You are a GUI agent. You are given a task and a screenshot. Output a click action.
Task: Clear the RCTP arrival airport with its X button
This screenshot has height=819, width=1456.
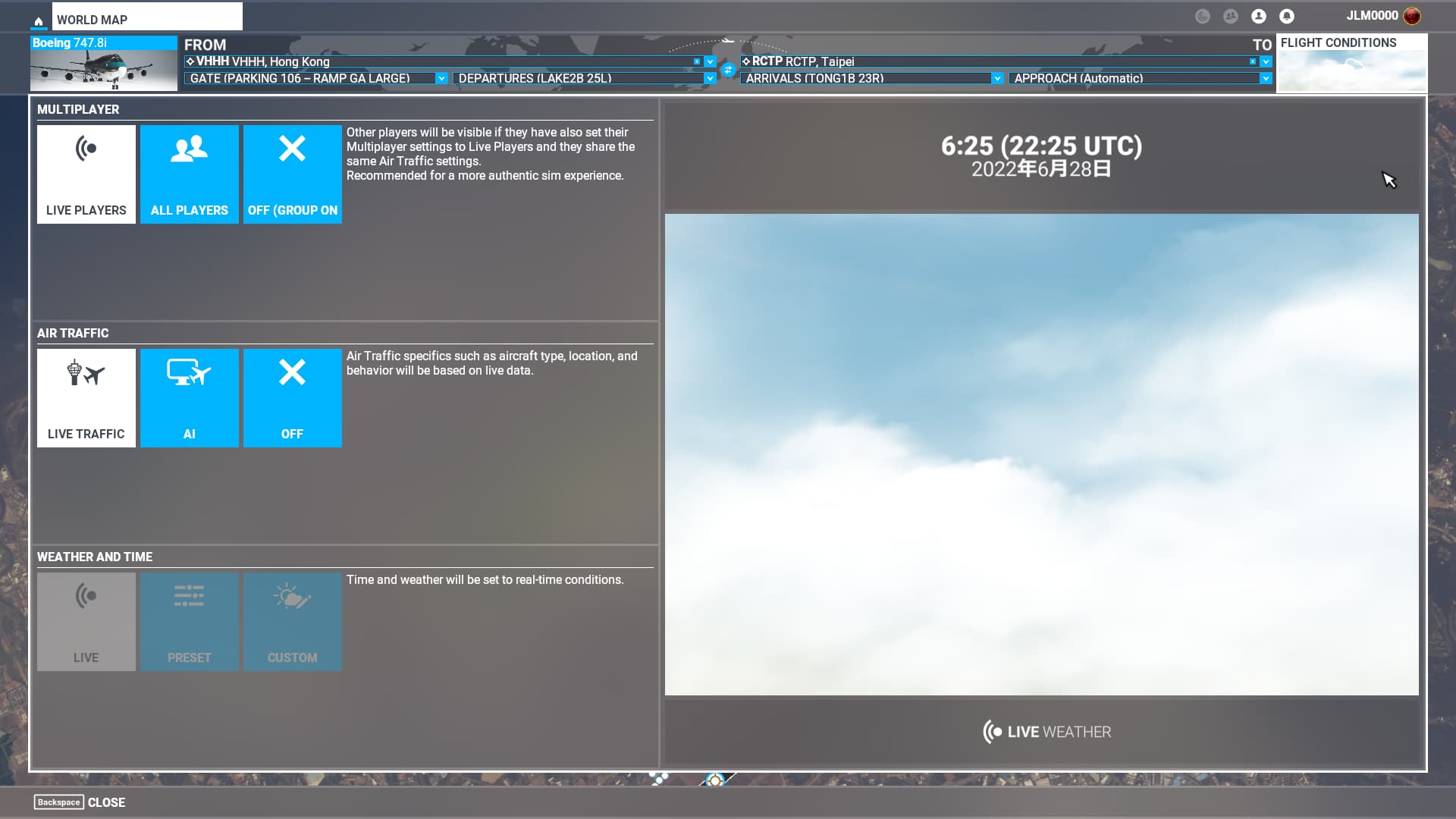pos(1253,61)
